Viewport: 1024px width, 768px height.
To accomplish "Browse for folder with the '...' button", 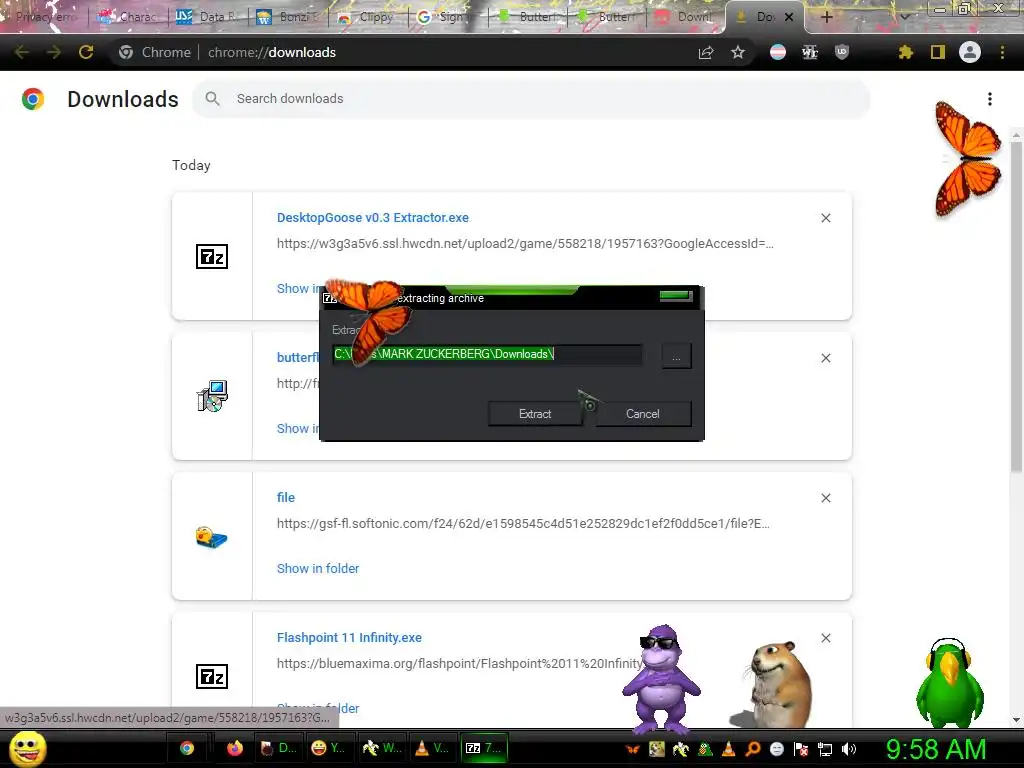I will click(x=677, y=357).
